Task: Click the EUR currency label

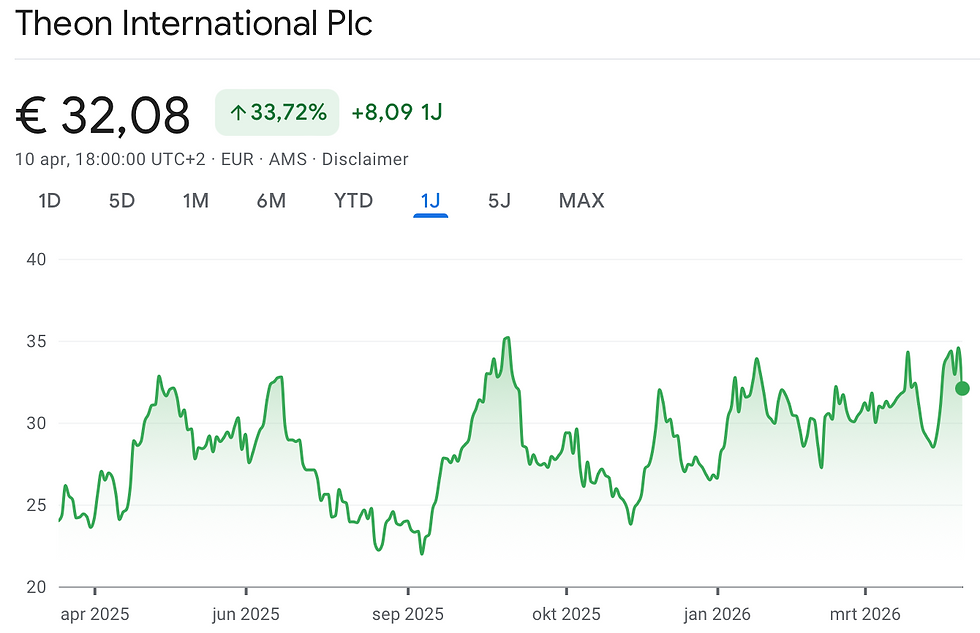Action: pos(238,159)
